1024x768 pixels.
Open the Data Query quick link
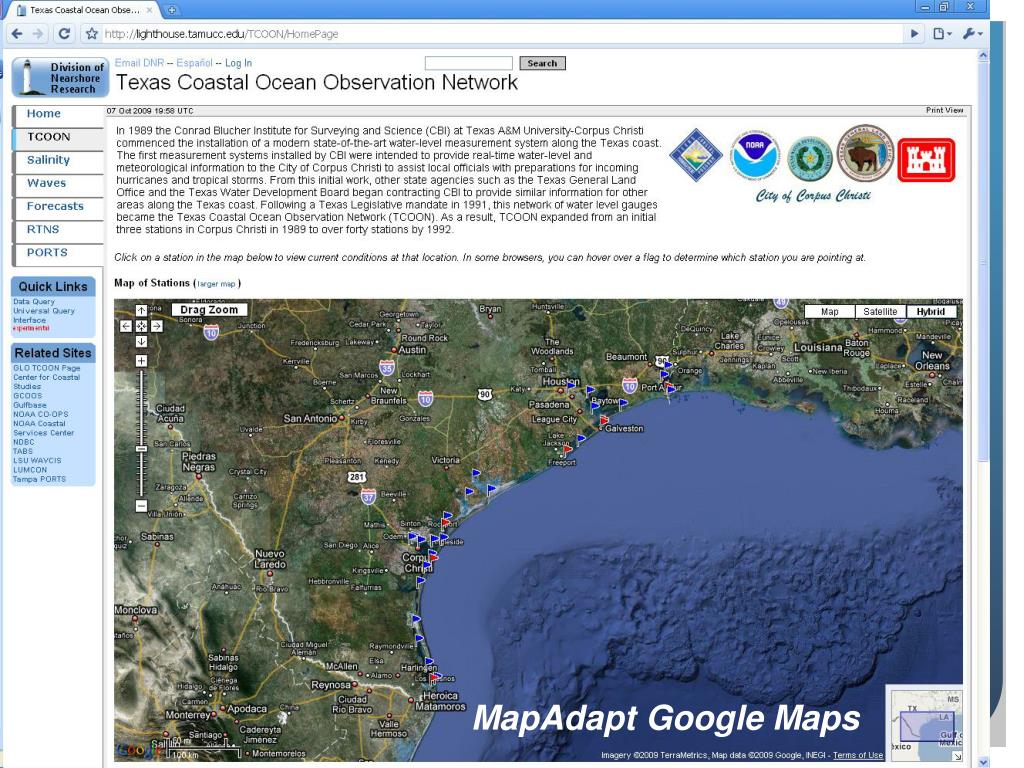[34, 302]
